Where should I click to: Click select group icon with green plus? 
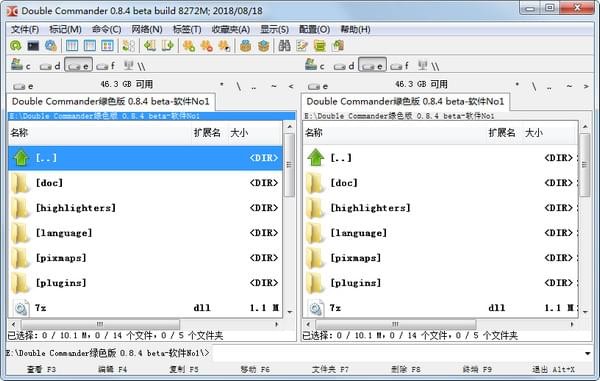click(189, 46)
